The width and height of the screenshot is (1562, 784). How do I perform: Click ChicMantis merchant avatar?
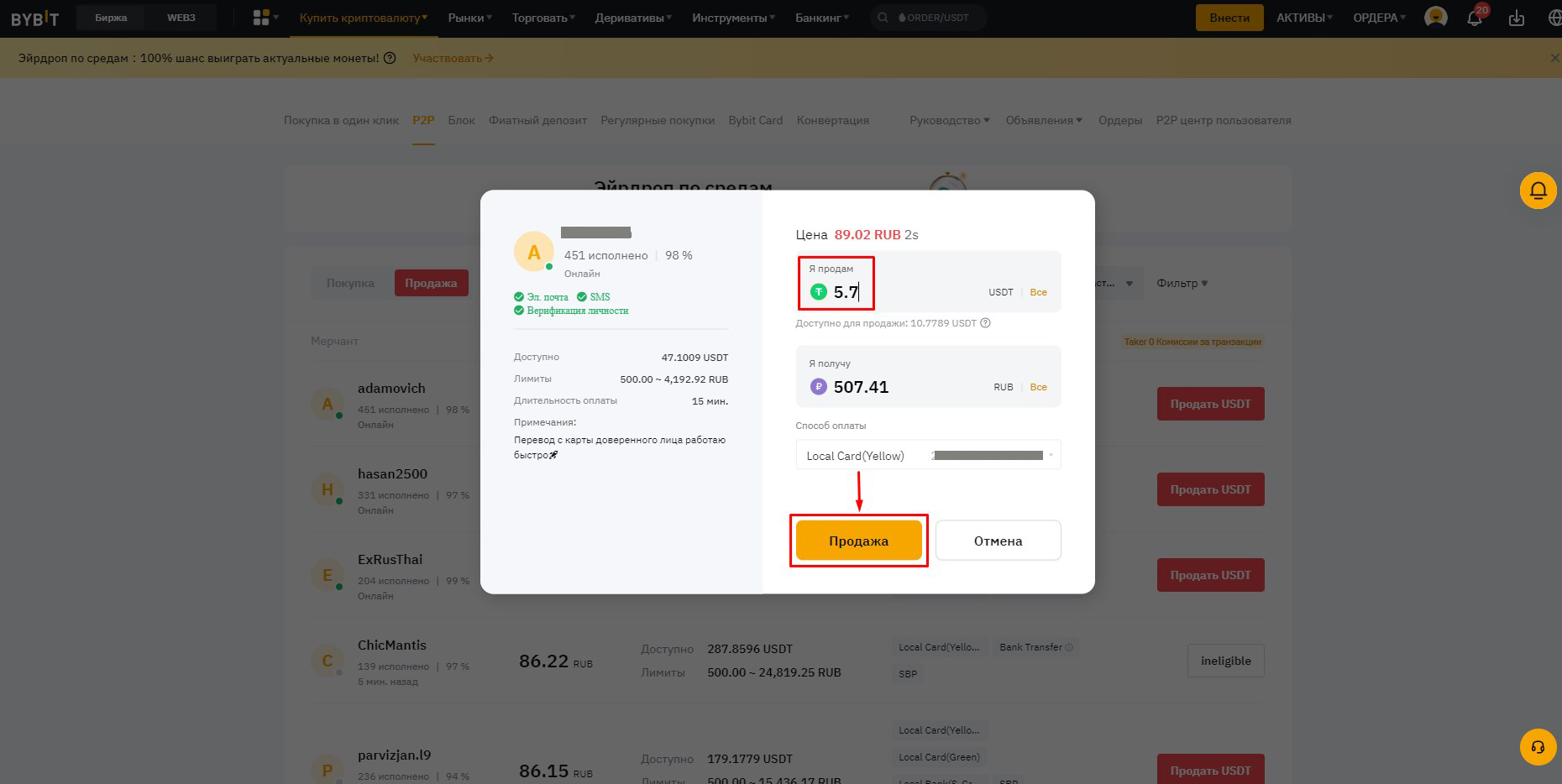click(x=328, y=661)
